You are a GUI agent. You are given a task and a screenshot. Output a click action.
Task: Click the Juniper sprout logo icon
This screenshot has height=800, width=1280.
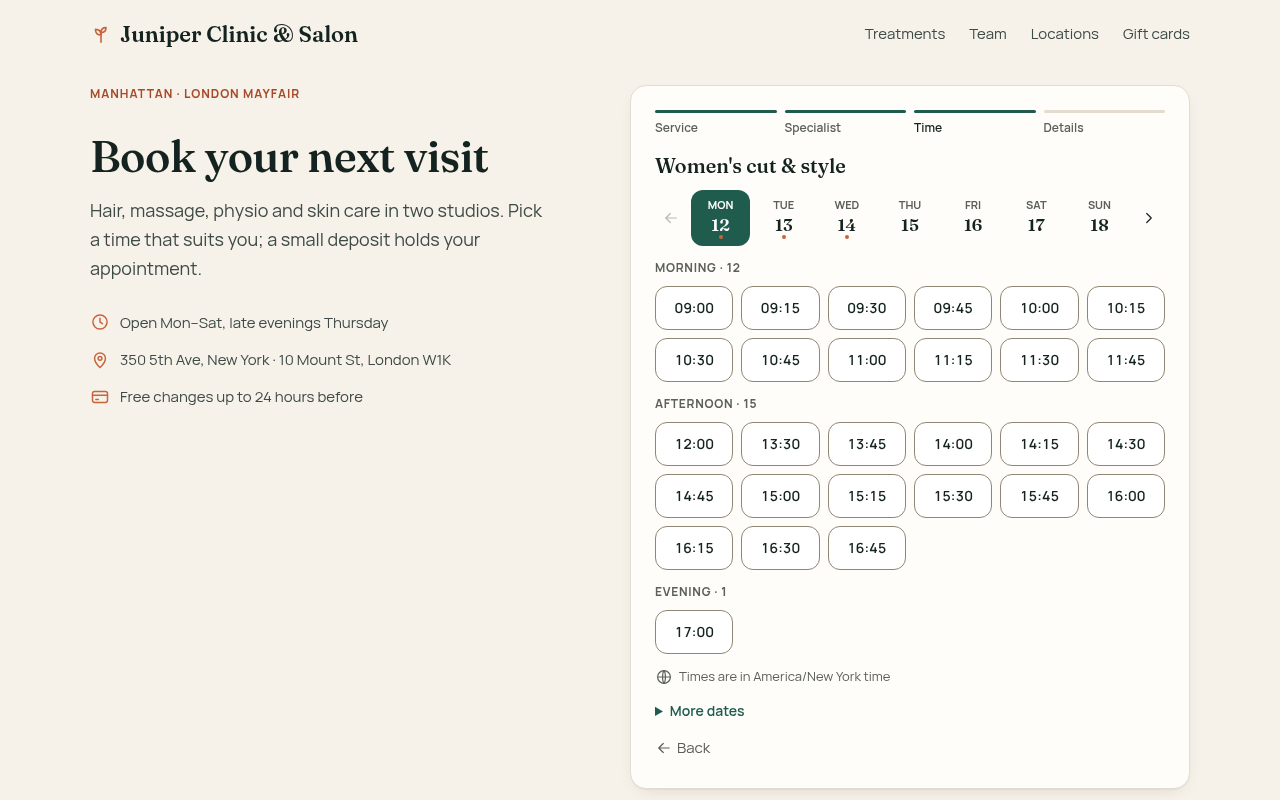[x=100, y=35]
